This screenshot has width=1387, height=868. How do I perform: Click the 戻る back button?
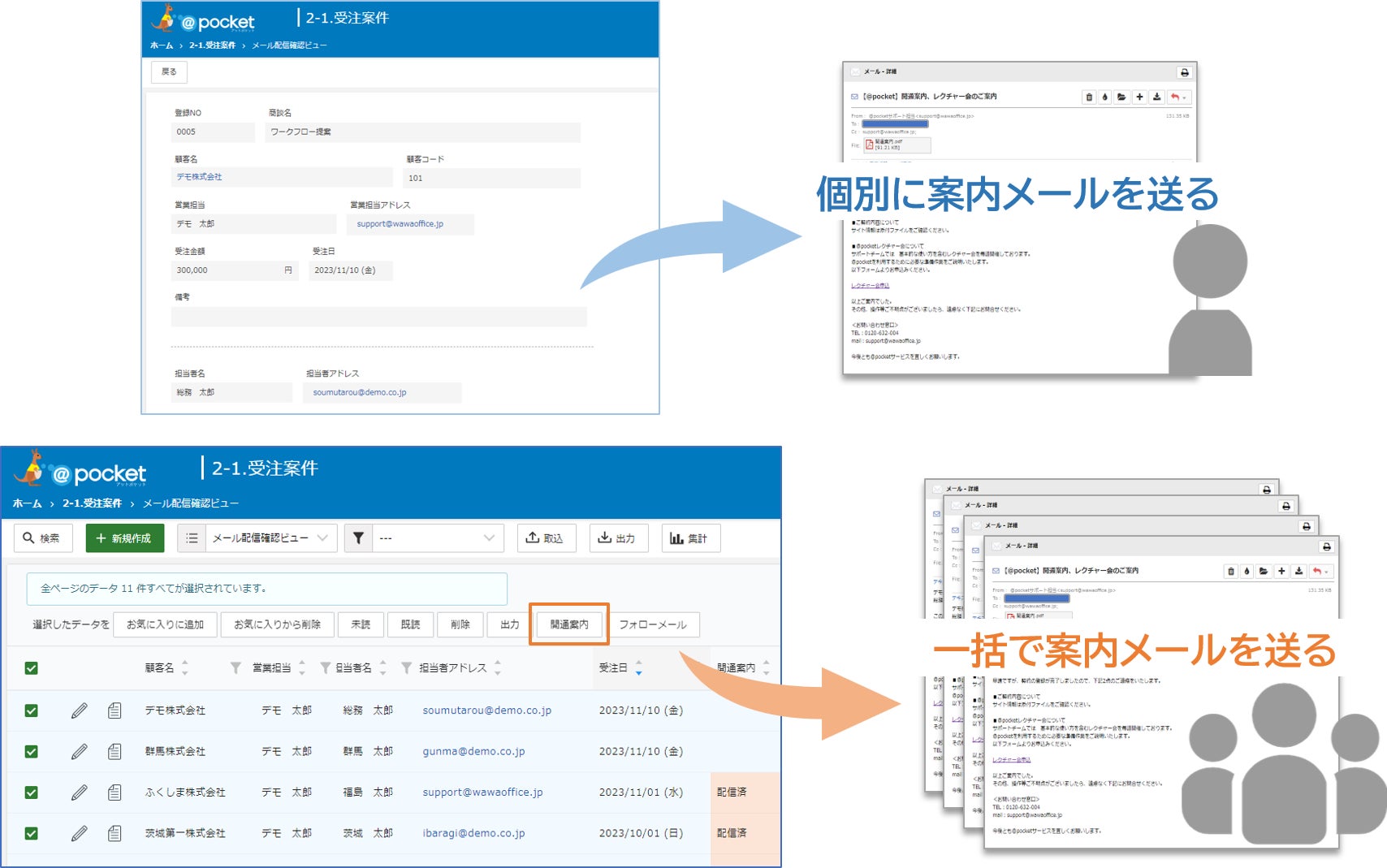click(169, 72)
